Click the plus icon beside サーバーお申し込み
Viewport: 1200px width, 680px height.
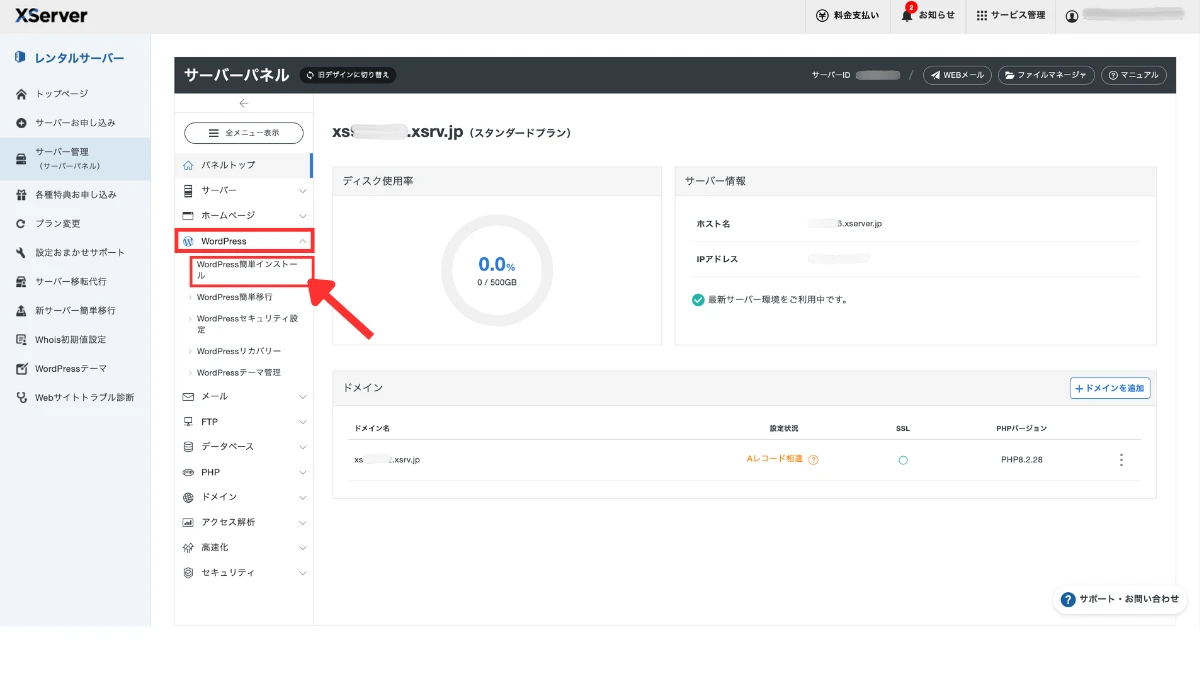[21, 123]
